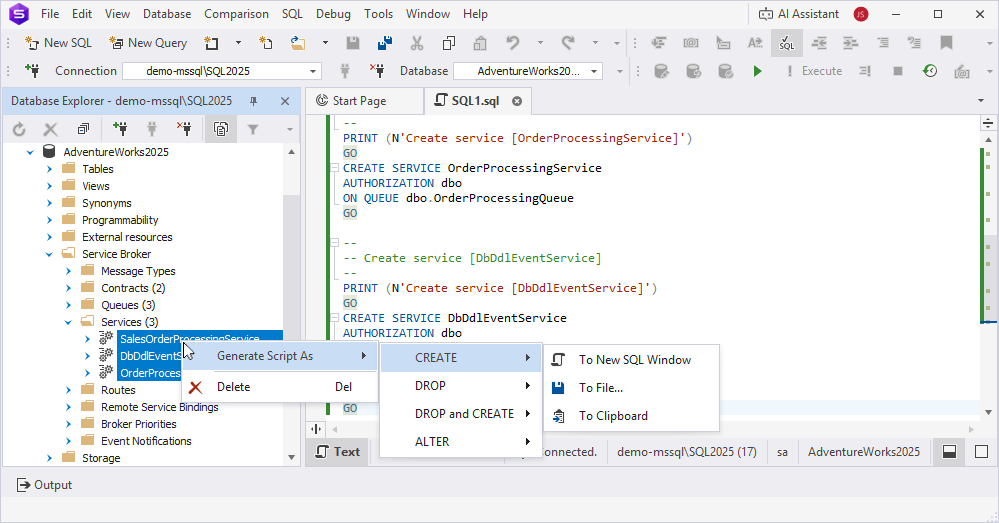Image resolution: width=999 pixels, height=523 pixels.
Task: Click the green Execute play icon
Action: pos(757,71)
